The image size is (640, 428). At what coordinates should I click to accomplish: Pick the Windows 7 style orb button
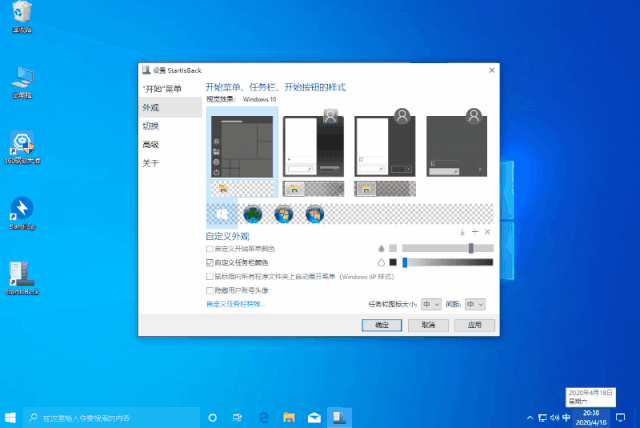click(284, 214)
